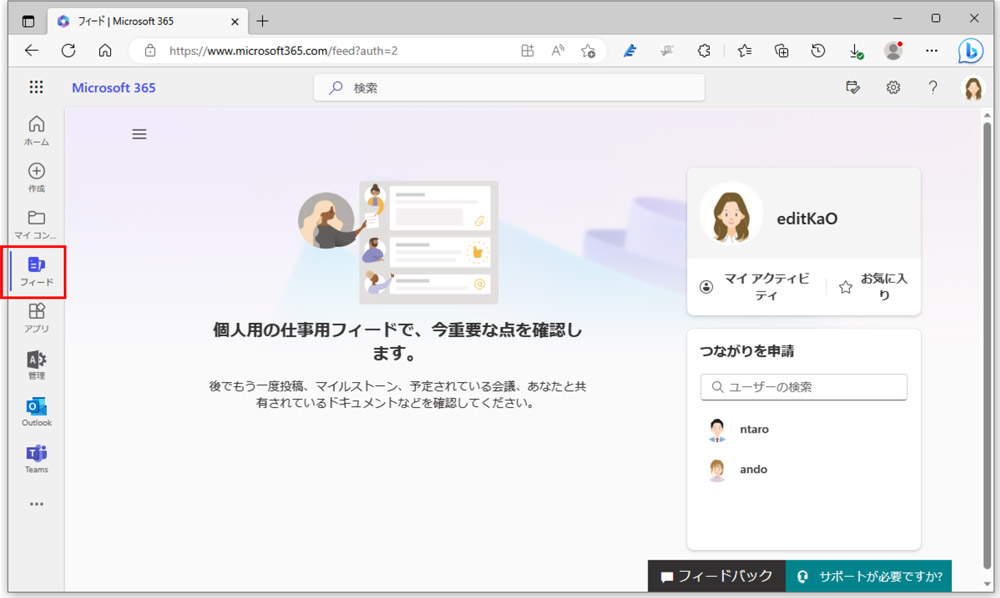The height and width of the screenshot is (598, 1000).
Task: Open the フィードバック button
Action: 716,576
